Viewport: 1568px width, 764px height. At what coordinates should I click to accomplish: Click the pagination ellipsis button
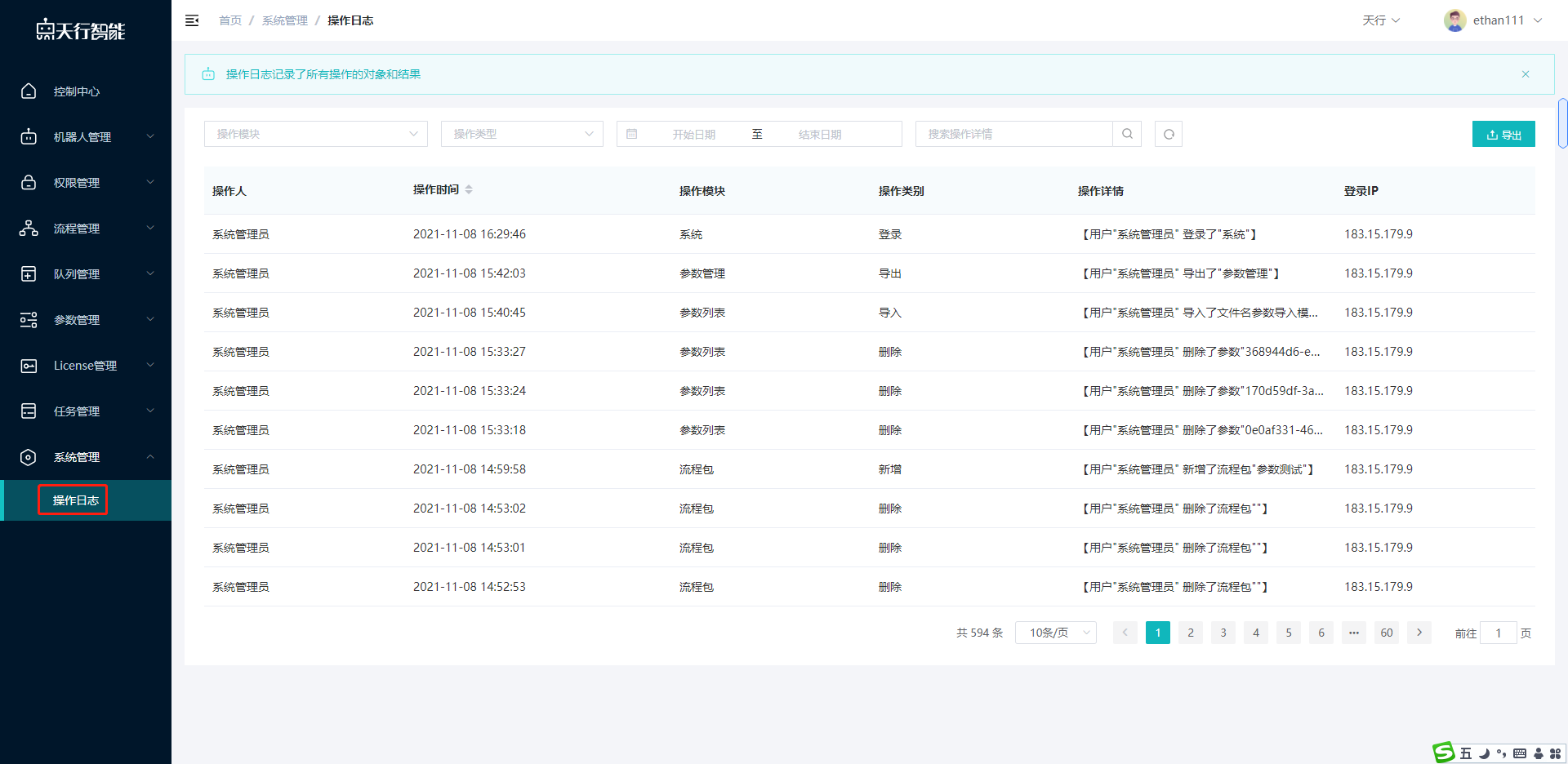(1354, 633)
